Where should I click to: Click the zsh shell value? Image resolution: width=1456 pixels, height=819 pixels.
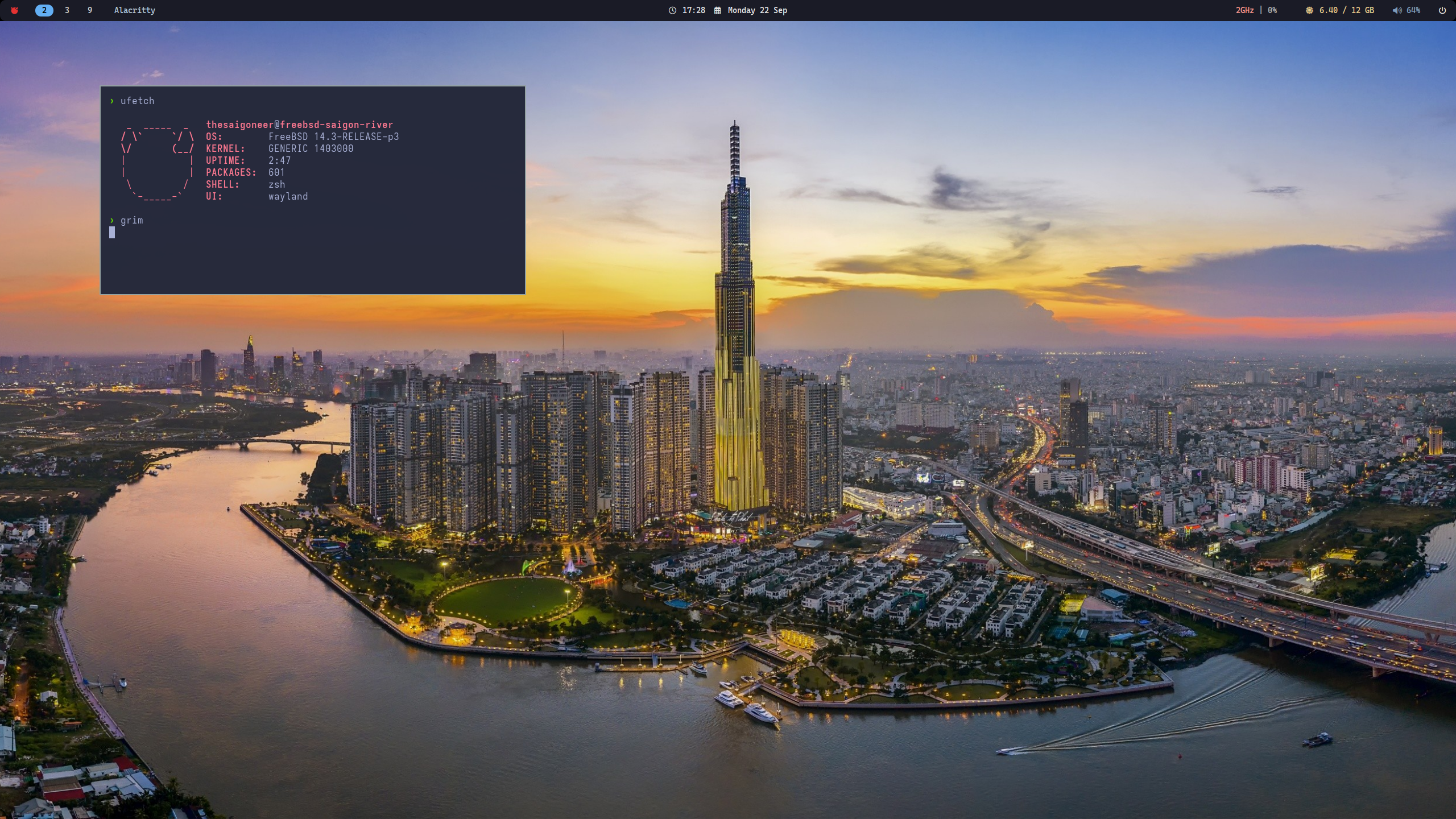(x=276, y=184)
